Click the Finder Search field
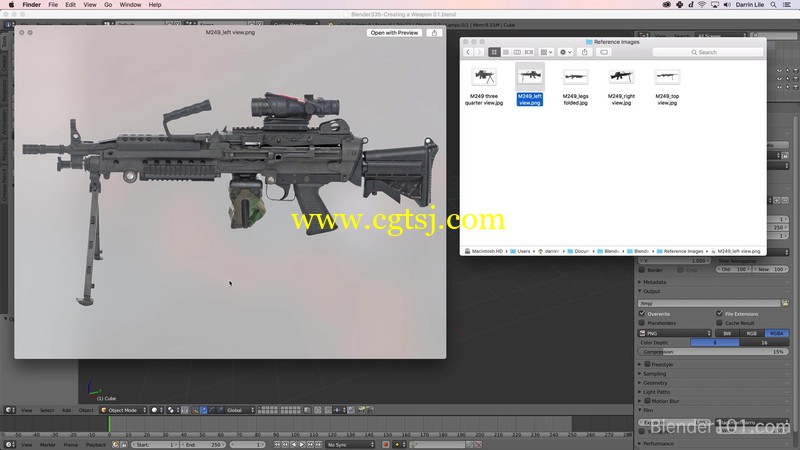Viewport: 800px width, 450px height. 708,52
